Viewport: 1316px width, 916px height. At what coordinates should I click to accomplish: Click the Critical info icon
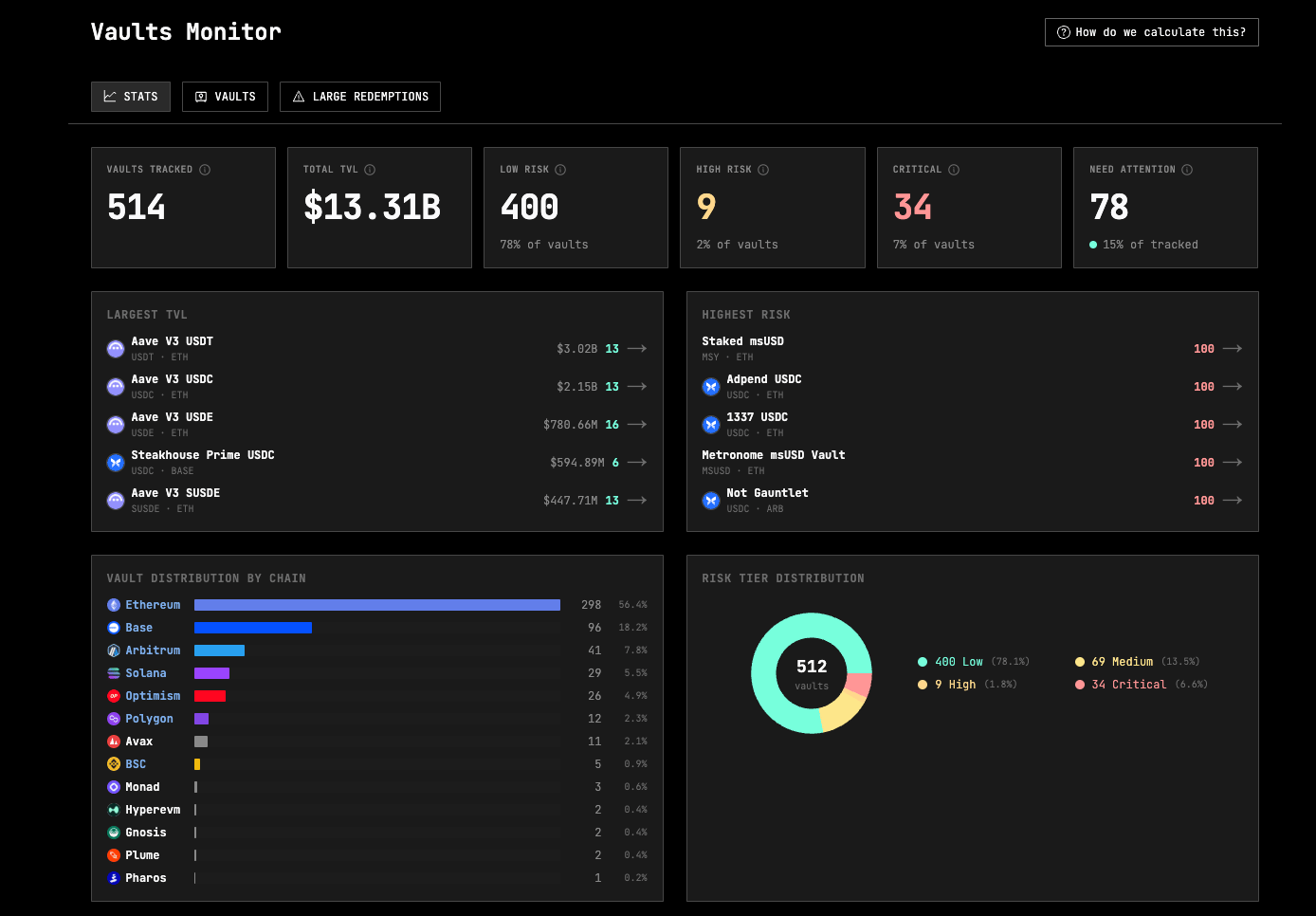tap(954, 170)
